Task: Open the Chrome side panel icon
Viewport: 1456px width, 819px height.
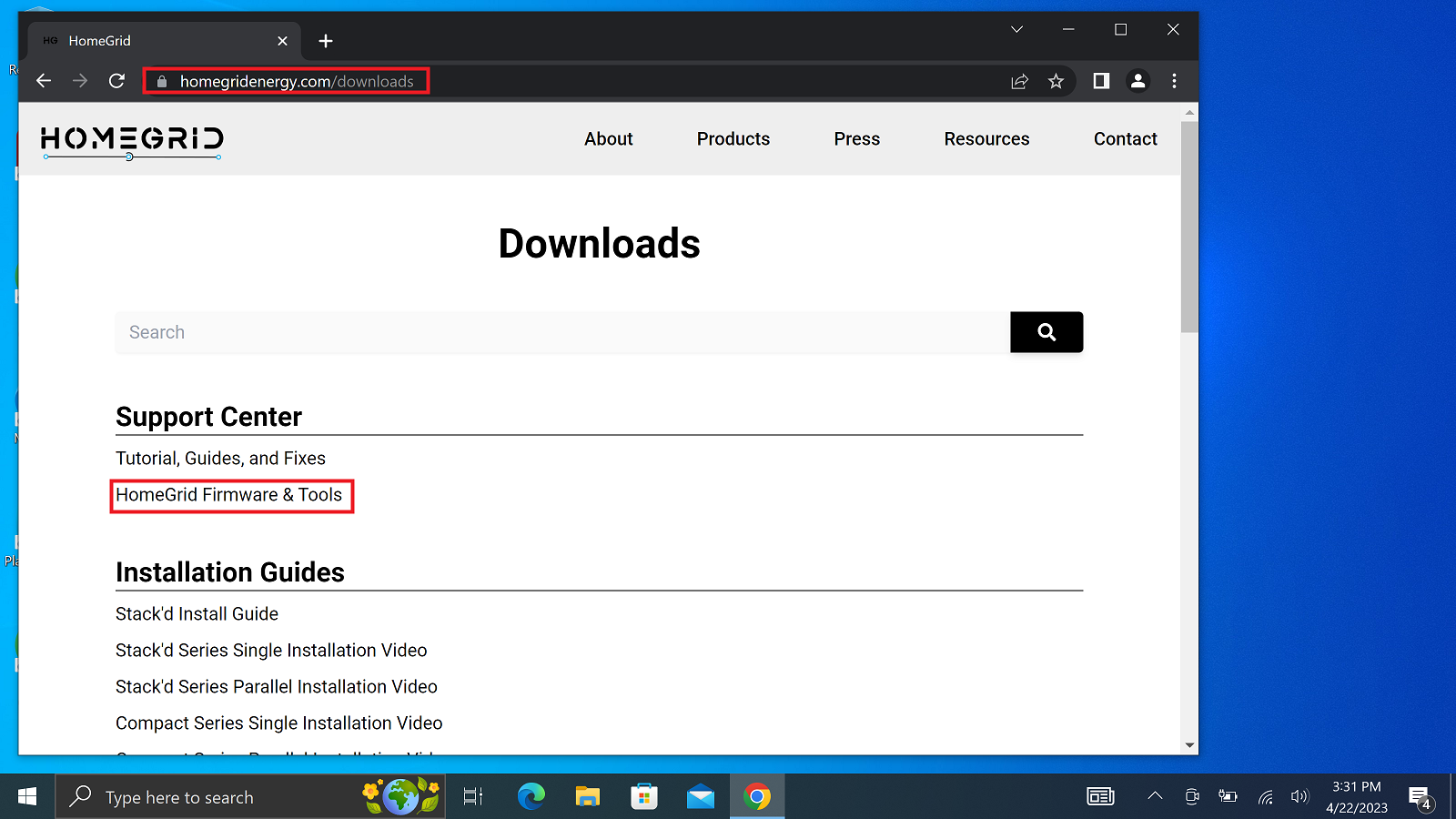Action: point(1101,81)
